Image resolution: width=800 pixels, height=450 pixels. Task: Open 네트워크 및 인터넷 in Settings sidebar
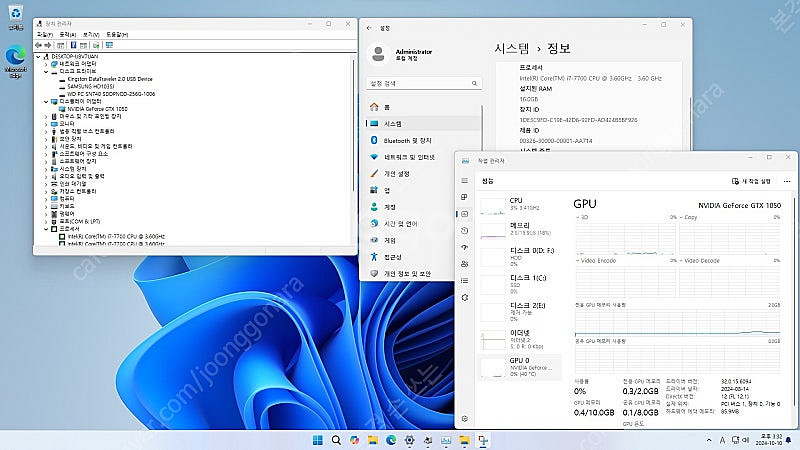pyautogui.click(x=424, y=157)
